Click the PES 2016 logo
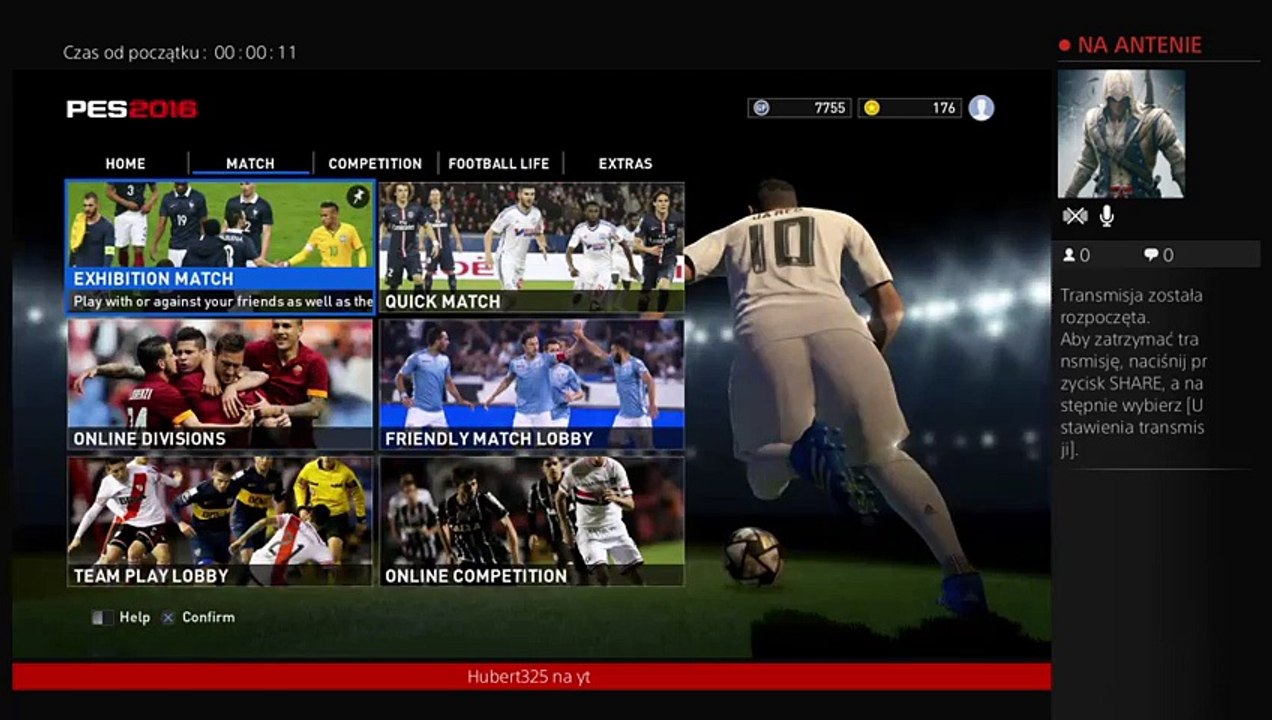The width and height of the screenshot is (1272, 720). click(x=132, y=109)
